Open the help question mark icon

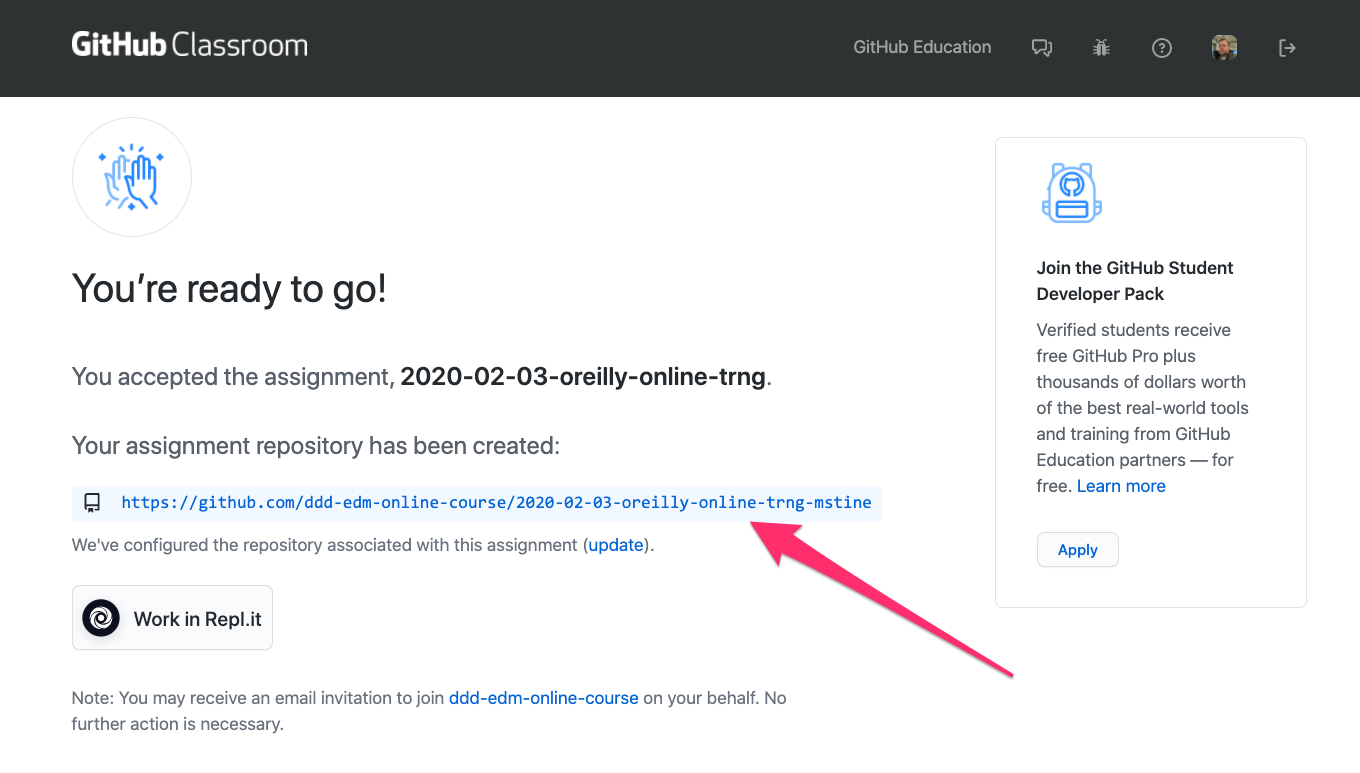(1162, 47)
